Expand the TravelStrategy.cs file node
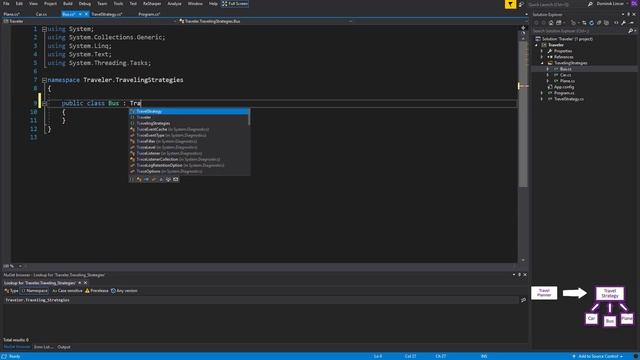640x360 pixels. point(542,99)
